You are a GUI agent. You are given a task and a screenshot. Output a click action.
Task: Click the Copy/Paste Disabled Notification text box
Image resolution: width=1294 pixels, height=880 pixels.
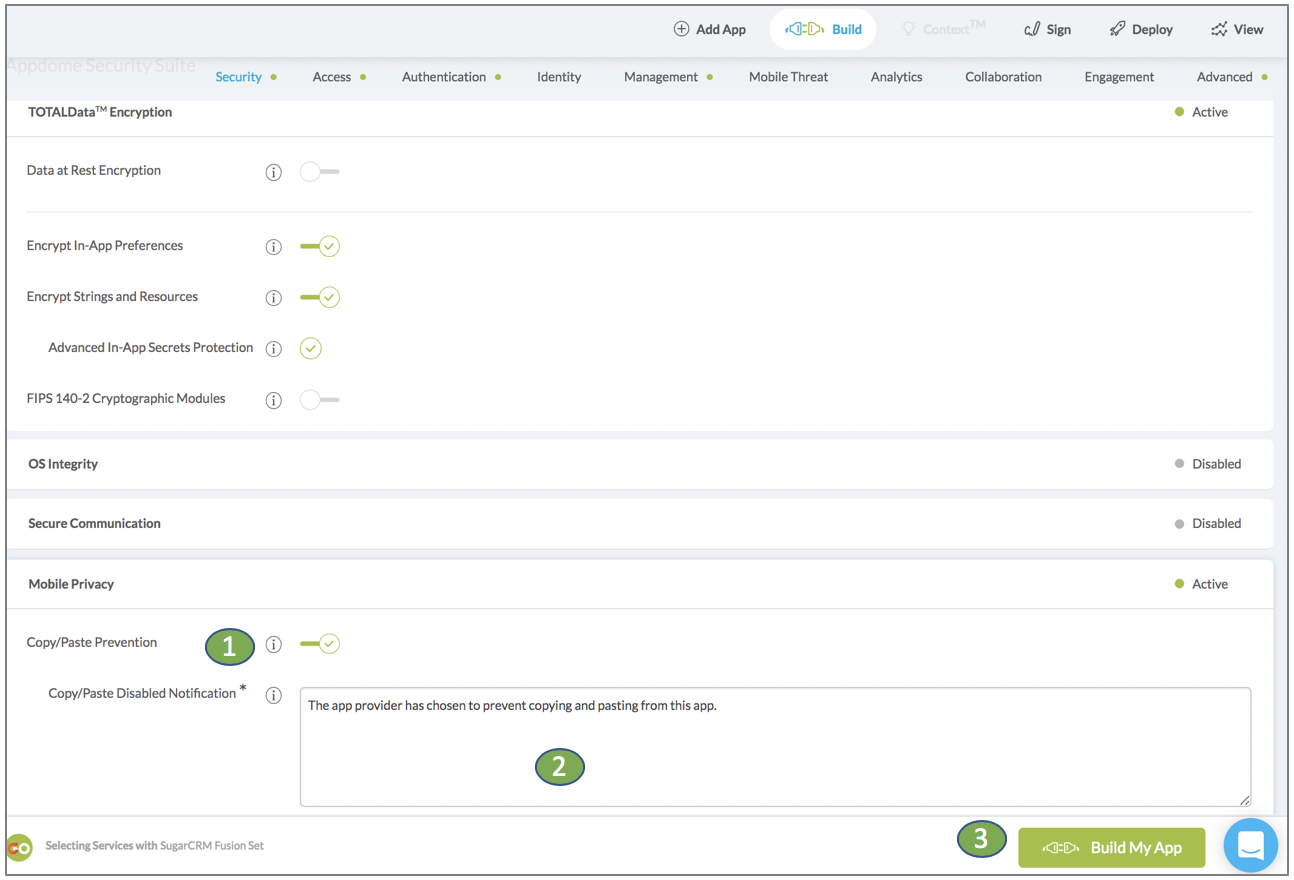(775, 747)
